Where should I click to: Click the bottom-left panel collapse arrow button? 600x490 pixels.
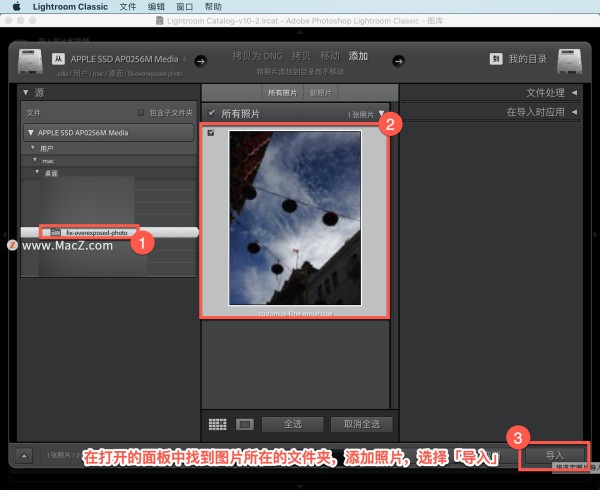pos(25,455)
